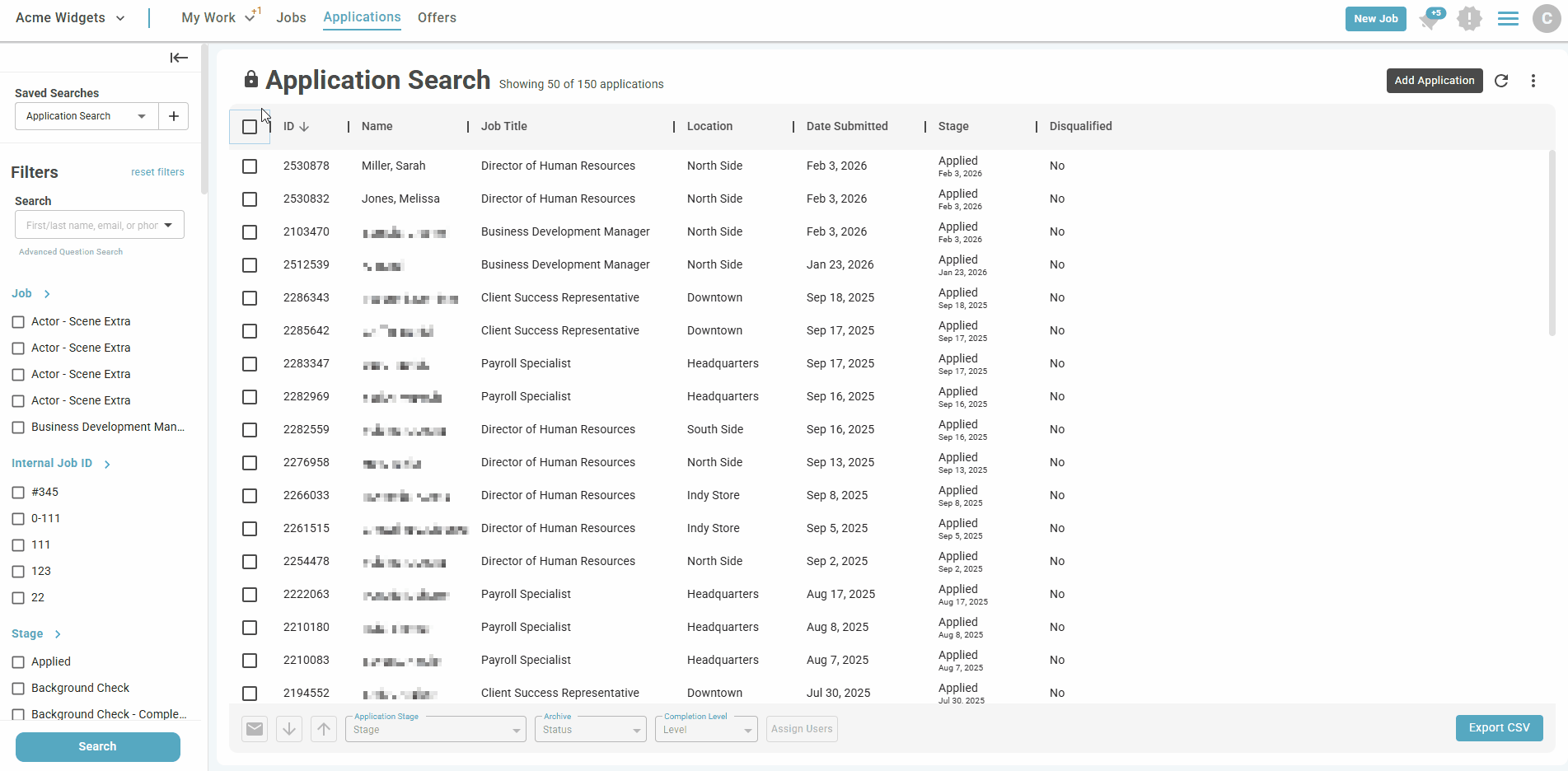Select the row for Miller, Sarah

[x=250, y=166]
